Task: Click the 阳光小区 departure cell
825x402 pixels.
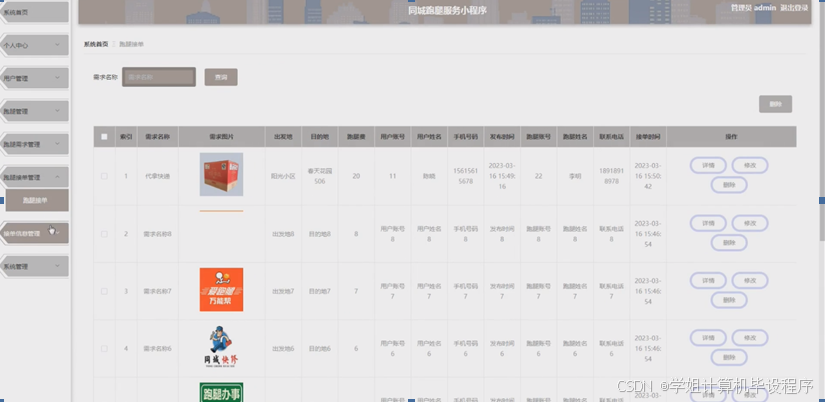Action: point(283,176)
